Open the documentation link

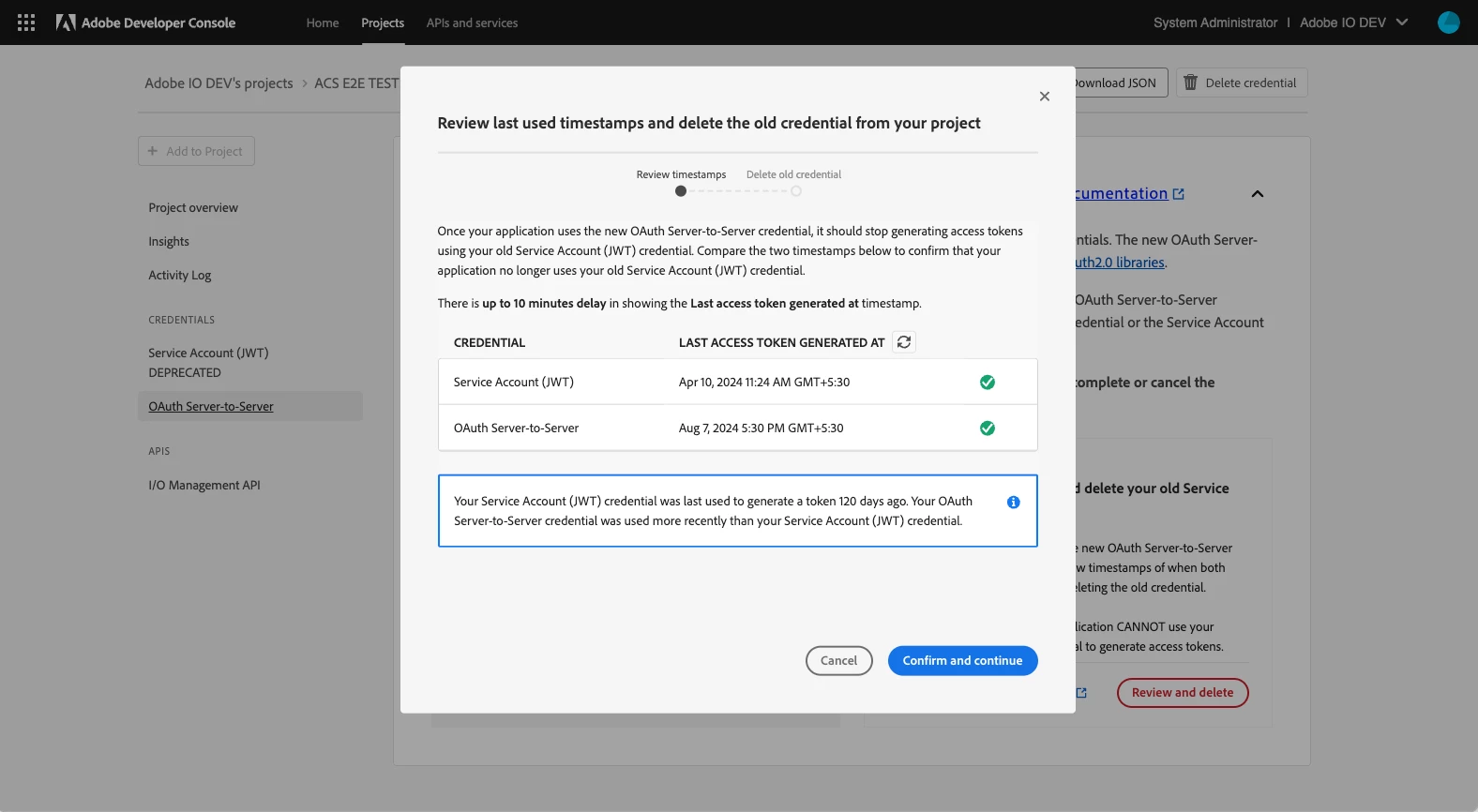1122,193
